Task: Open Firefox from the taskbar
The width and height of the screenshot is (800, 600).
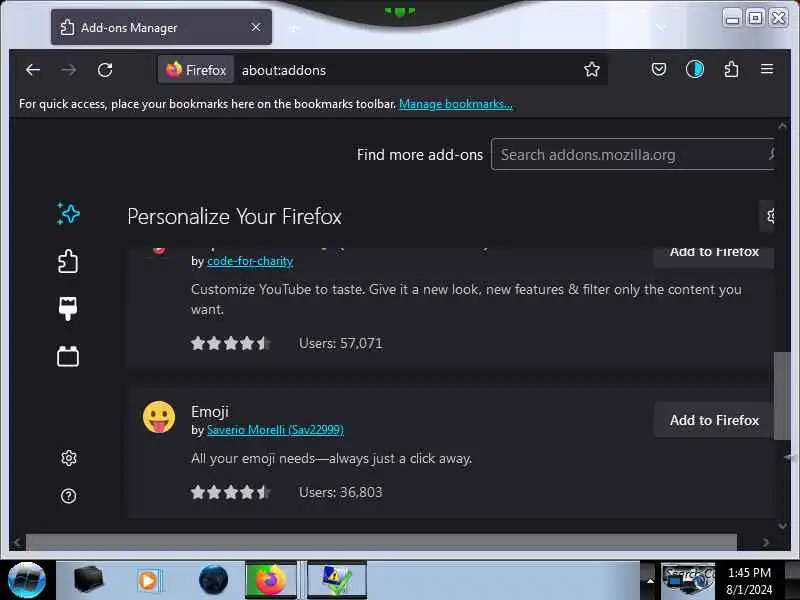Action: click(270, 580)
